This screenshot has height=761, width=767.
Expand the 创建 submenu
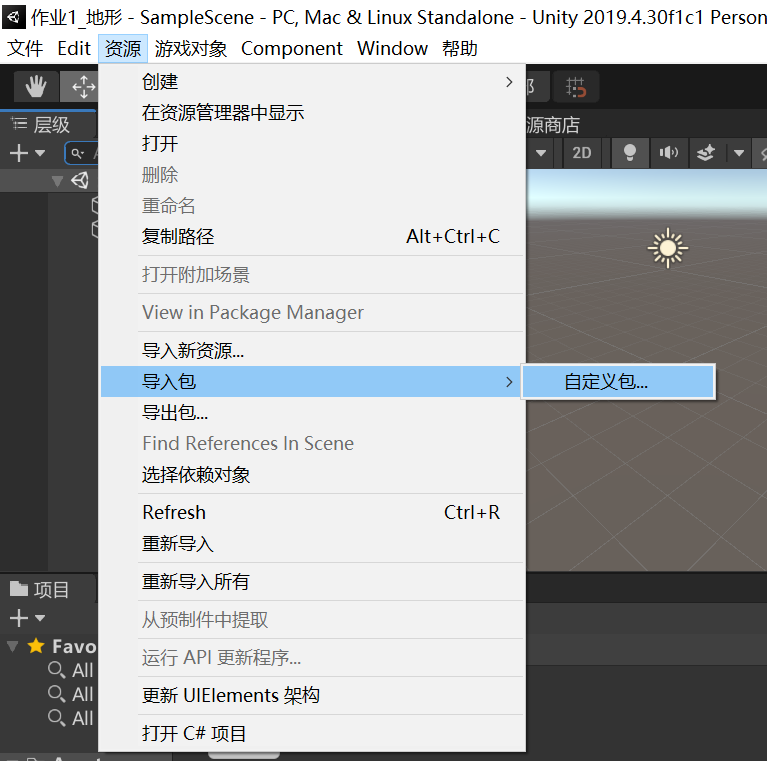(312, 82)
